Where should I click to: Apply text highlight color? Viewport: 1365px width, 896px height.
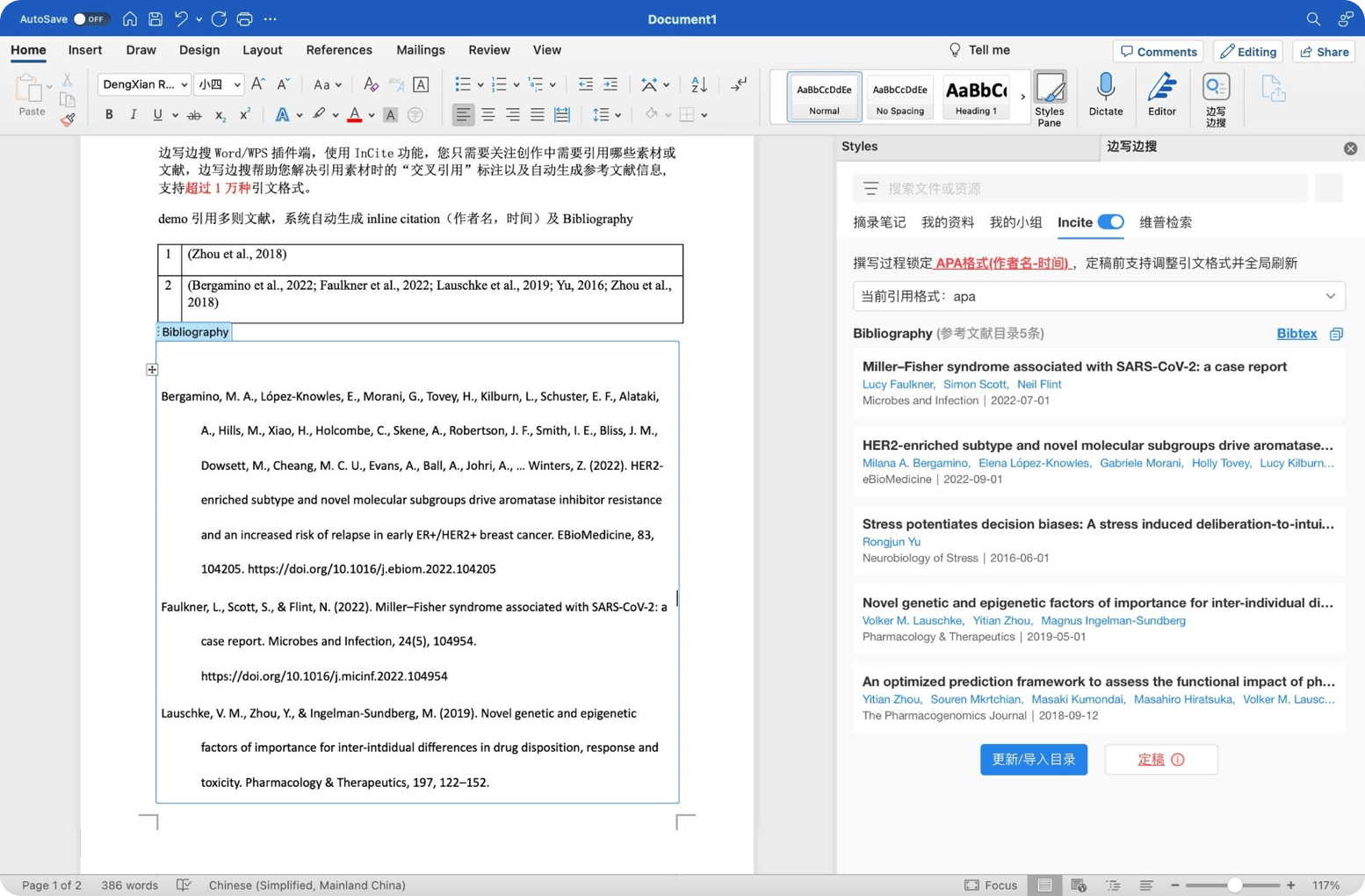[x=319, y=115]
